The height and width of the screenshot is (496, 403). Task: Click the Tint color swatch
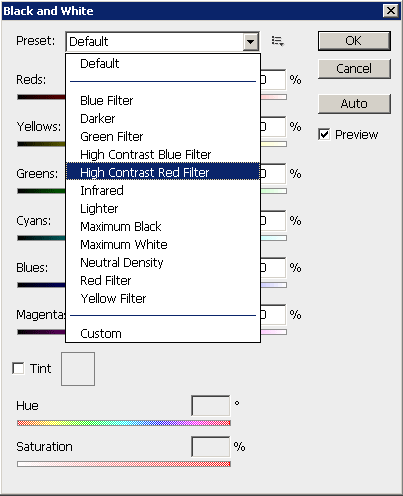[x=78, y=369]
